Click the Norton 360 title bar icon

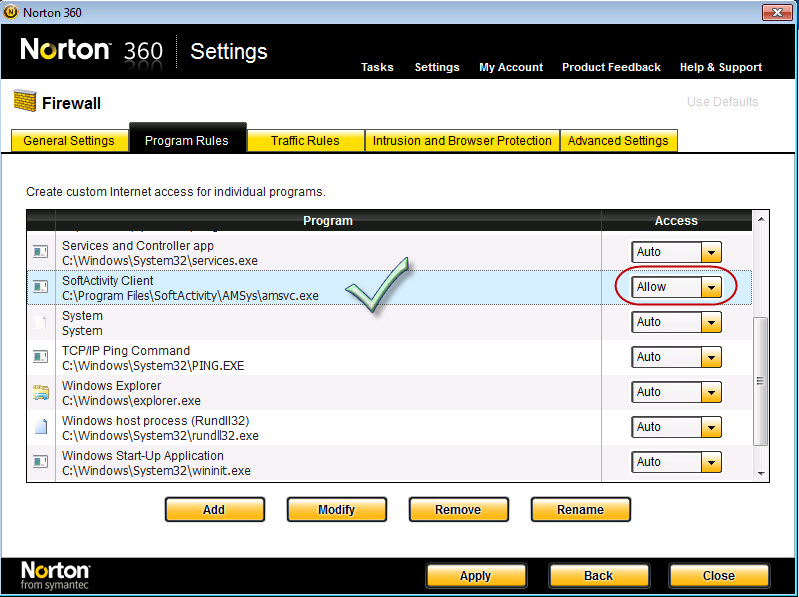coord(10,12)
